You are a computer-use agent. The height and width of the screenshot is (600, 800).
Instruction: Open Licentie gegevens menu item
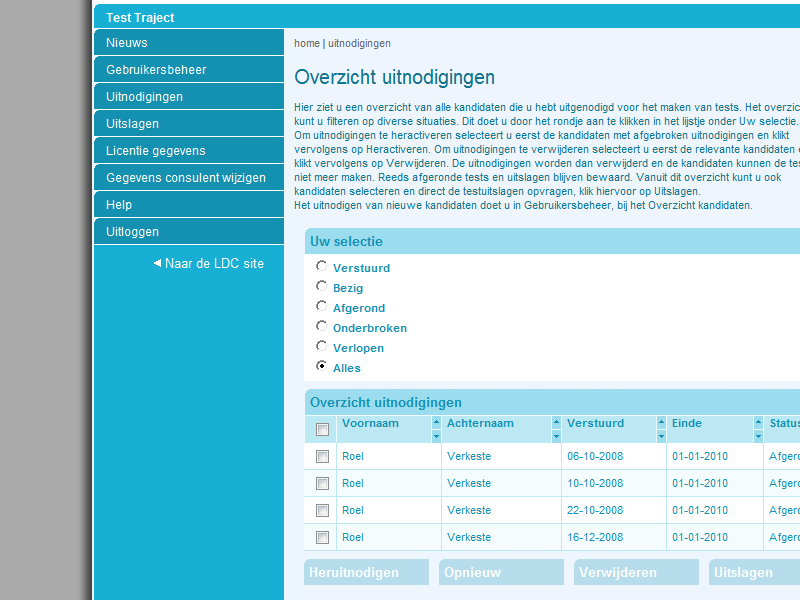pyautogui.click(x=189, y=151)
